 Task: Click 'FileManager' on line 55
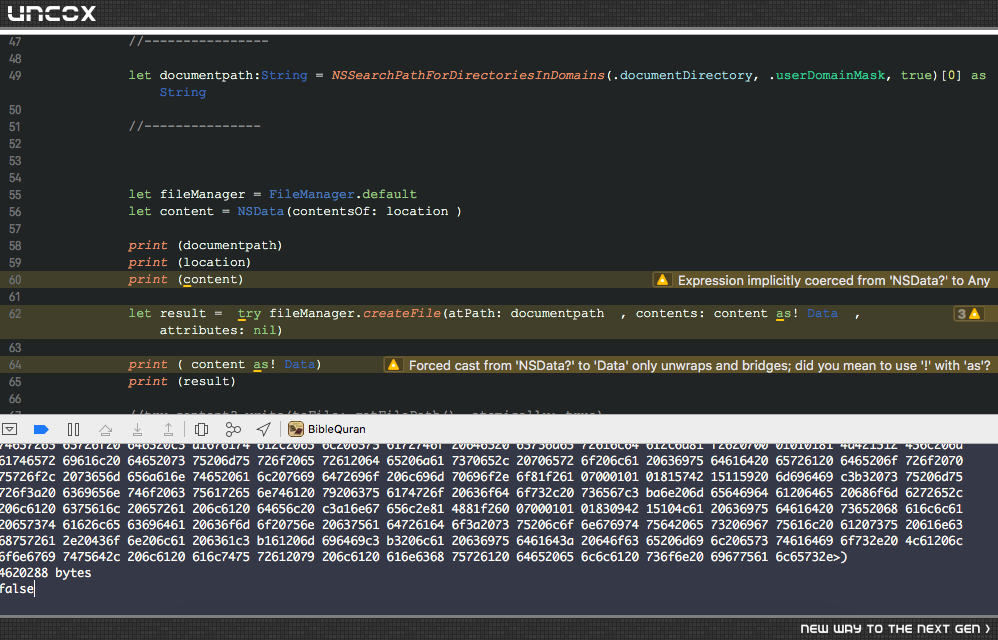[x=311, y=195]
